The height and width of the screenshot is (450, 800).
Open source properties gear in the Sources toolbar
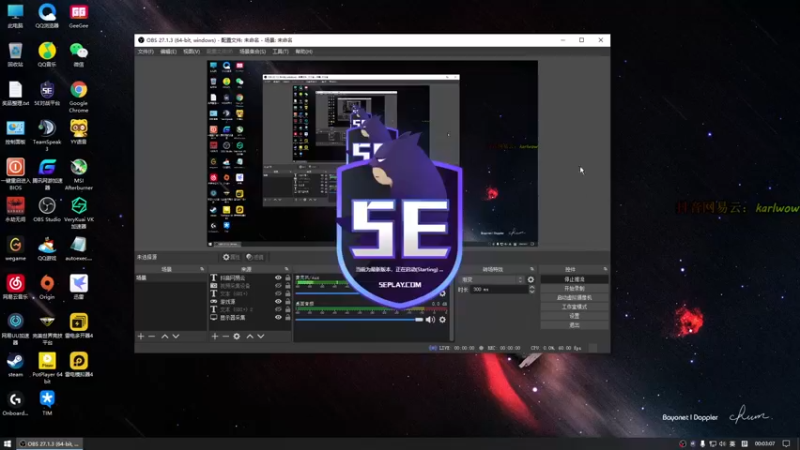pos(237,336)
